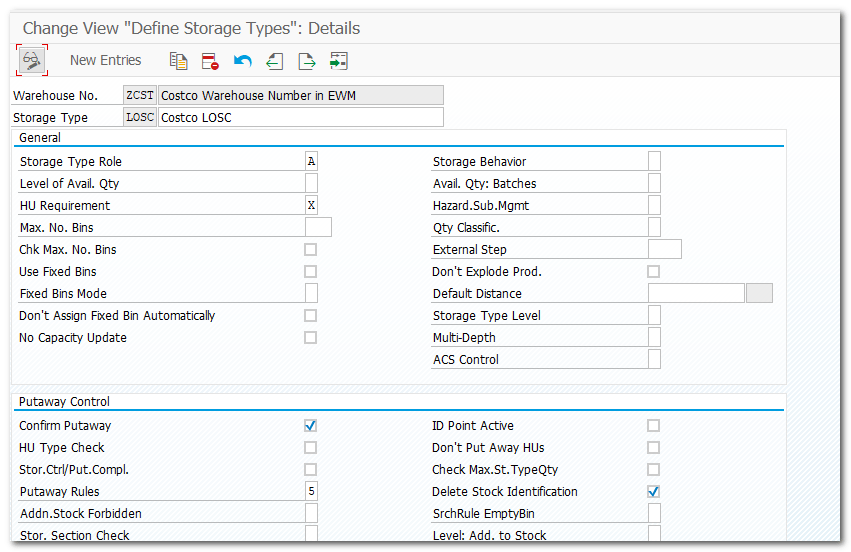Enable the Use Fixed Bins checkbox
This screenshot has width=851, height=552.
click(x=311, y=272)
